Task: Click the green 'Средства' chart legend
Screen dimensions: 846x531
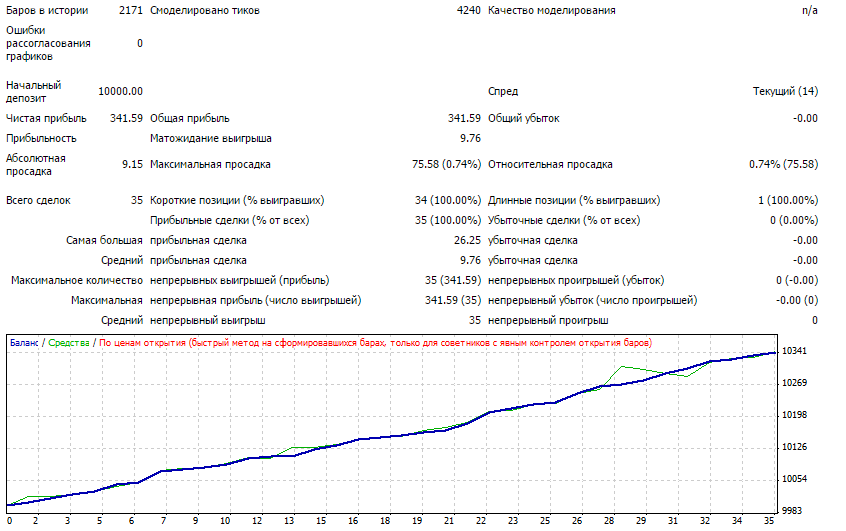Action: click(x=69, y=343)
